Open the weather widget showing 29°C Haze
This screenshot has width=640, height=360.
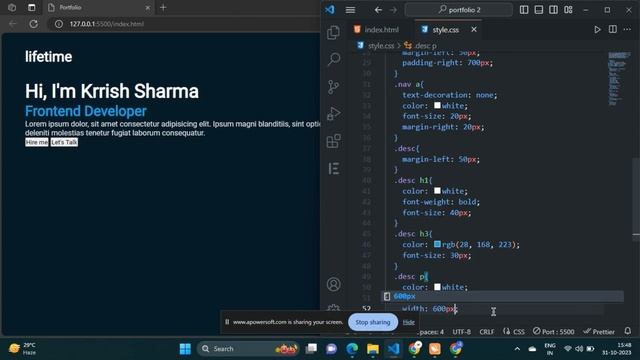click(x=23, y=349)
